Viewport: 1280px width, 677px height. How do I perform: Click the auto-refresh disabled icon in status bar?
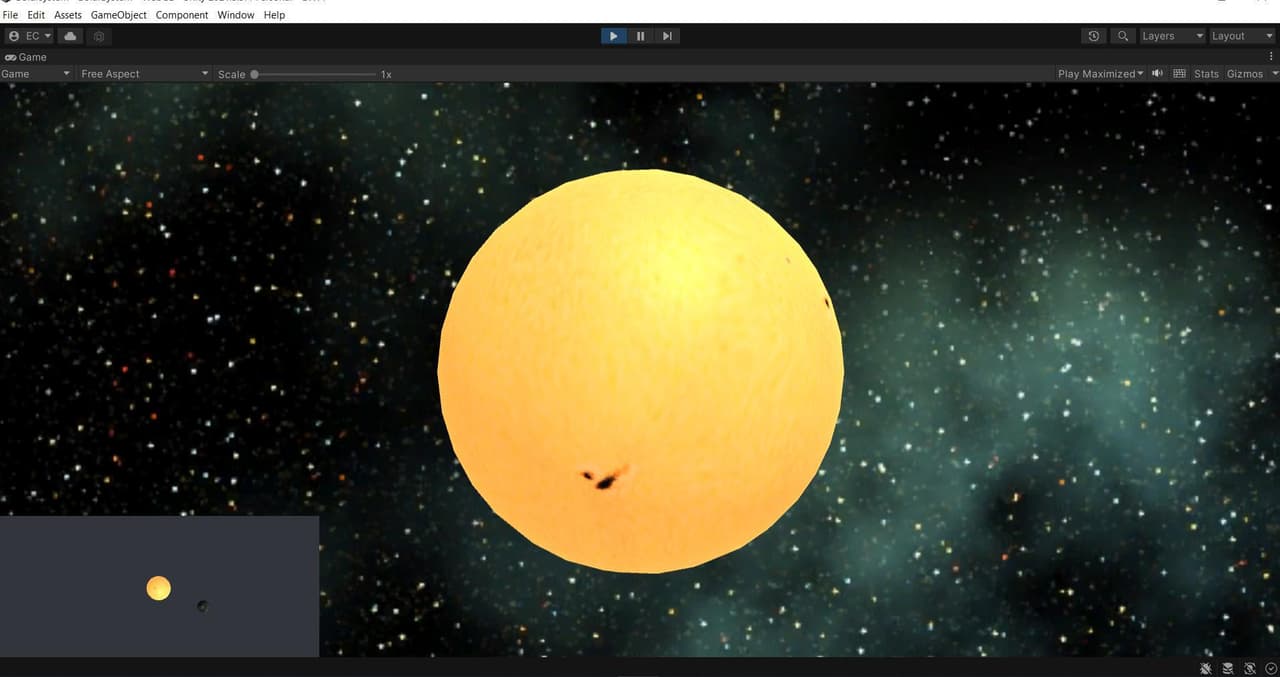click(1250, 668)
